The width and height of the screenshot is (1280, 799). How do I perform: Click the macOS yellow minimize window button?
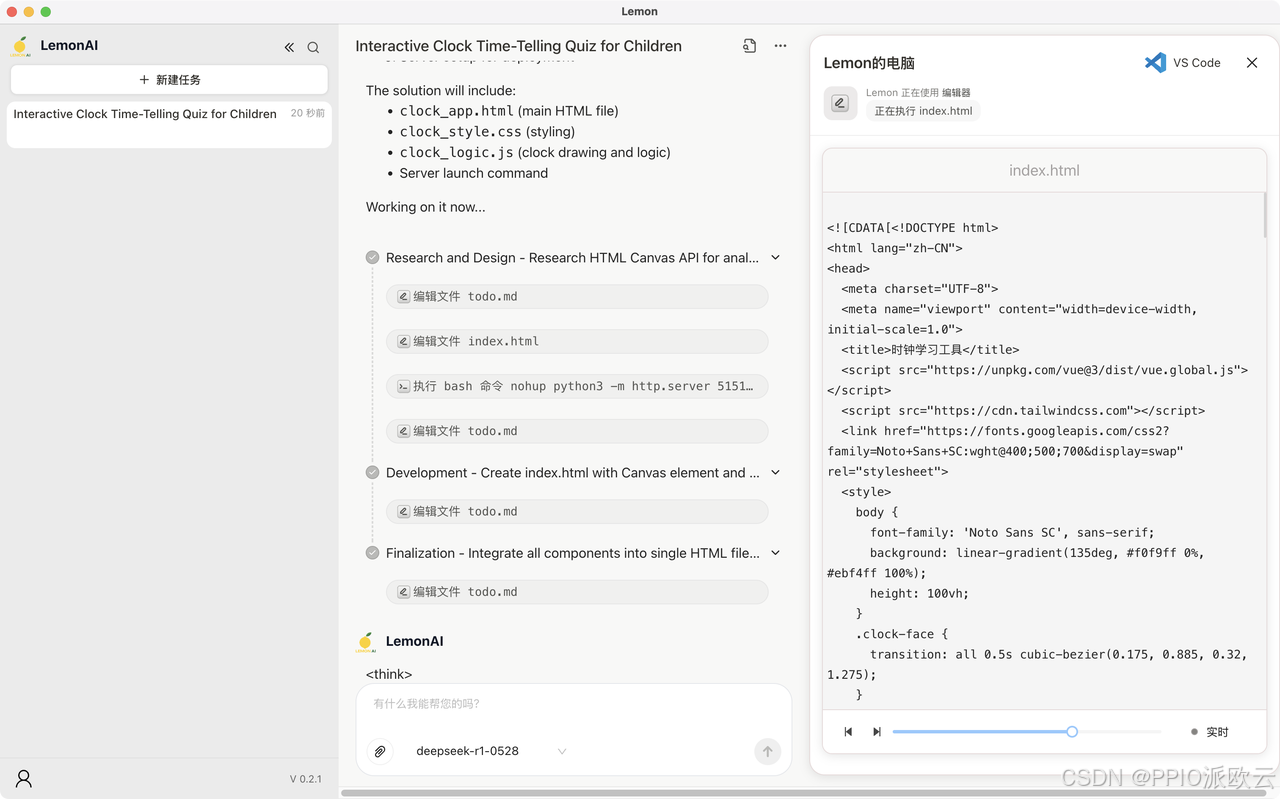(29, 12)
